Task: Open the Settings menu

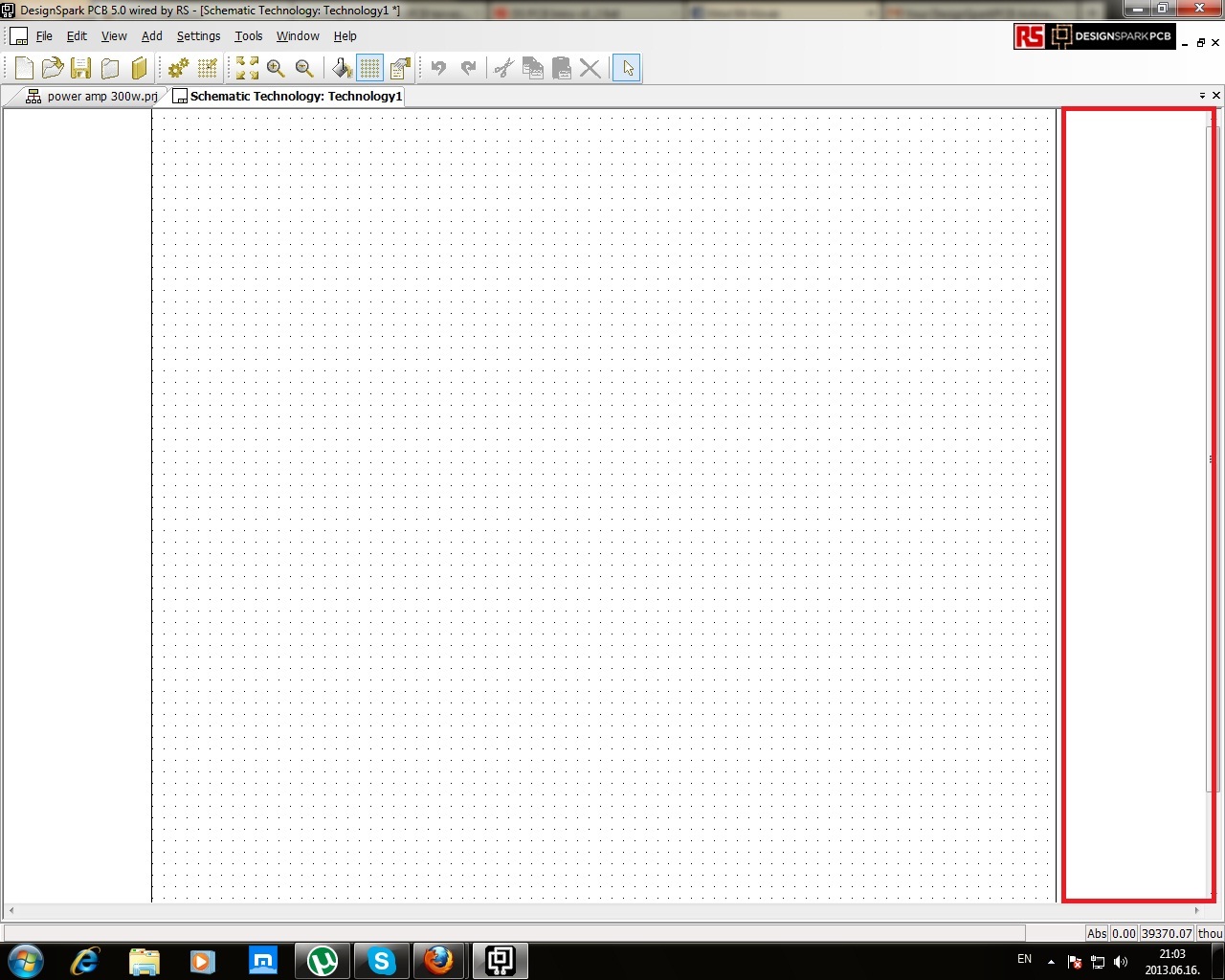Action: (x=198, y=36)
